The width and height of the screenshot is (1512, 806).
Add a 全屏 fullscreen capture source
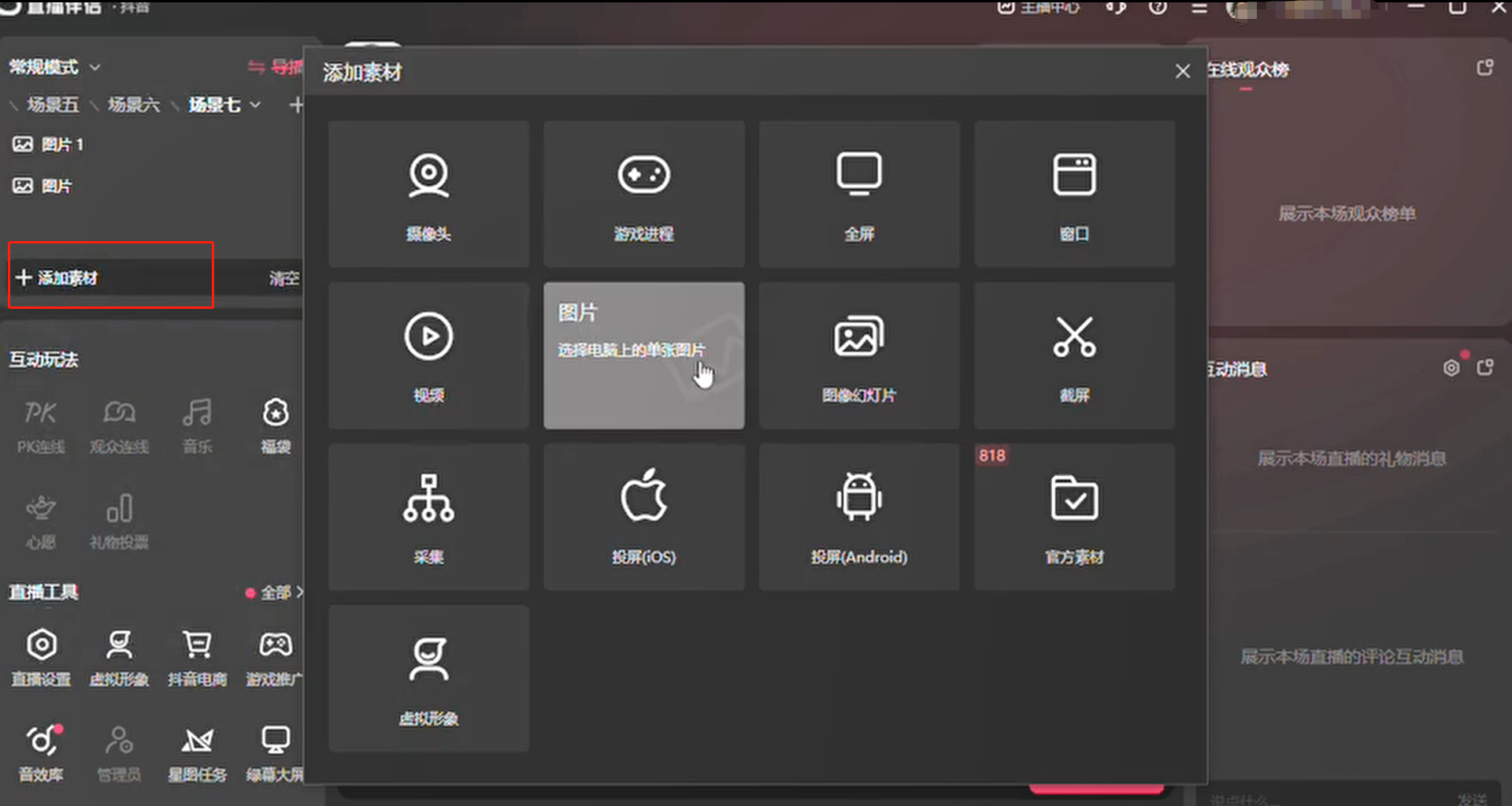[x=858, y=195]
